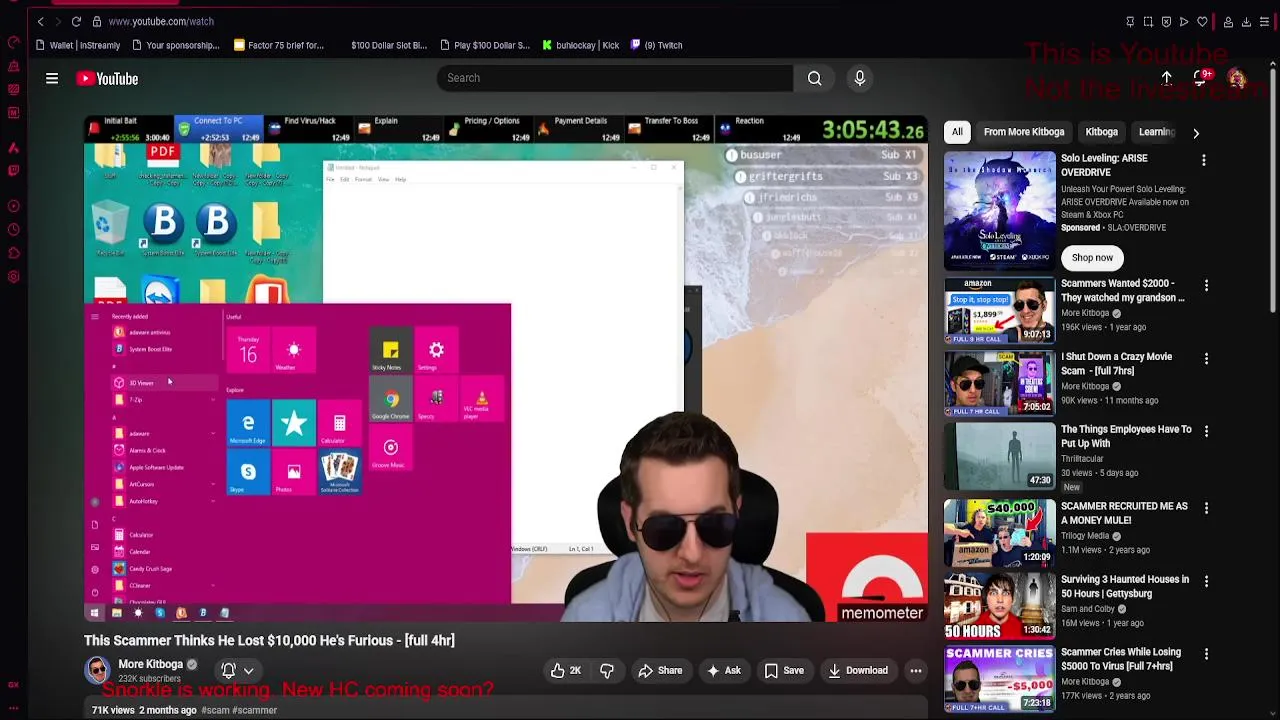Open the Wallet | inStreamly bookmark
The image size is (1280, 720).
[77, 45]
